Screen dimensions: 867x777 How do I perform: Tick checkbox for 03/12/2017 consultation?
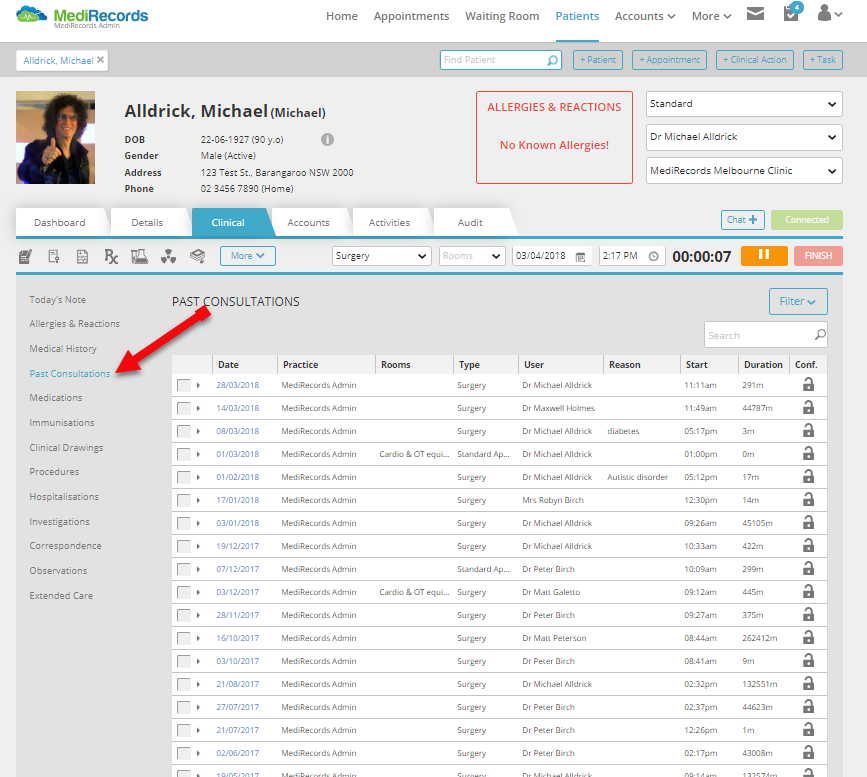[184, 592]
